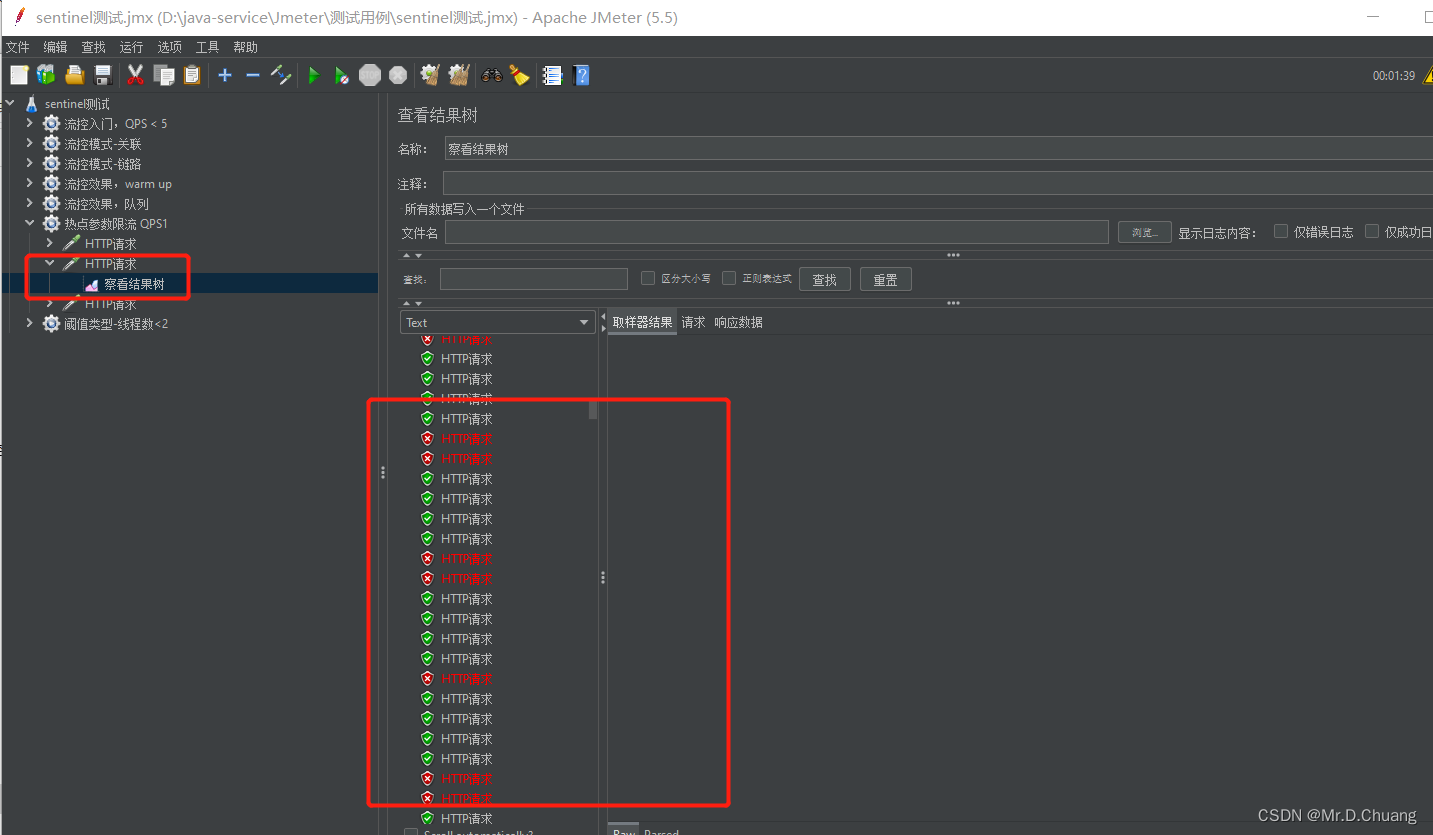Collapse the sentinel测试 root node

point(10,103)
